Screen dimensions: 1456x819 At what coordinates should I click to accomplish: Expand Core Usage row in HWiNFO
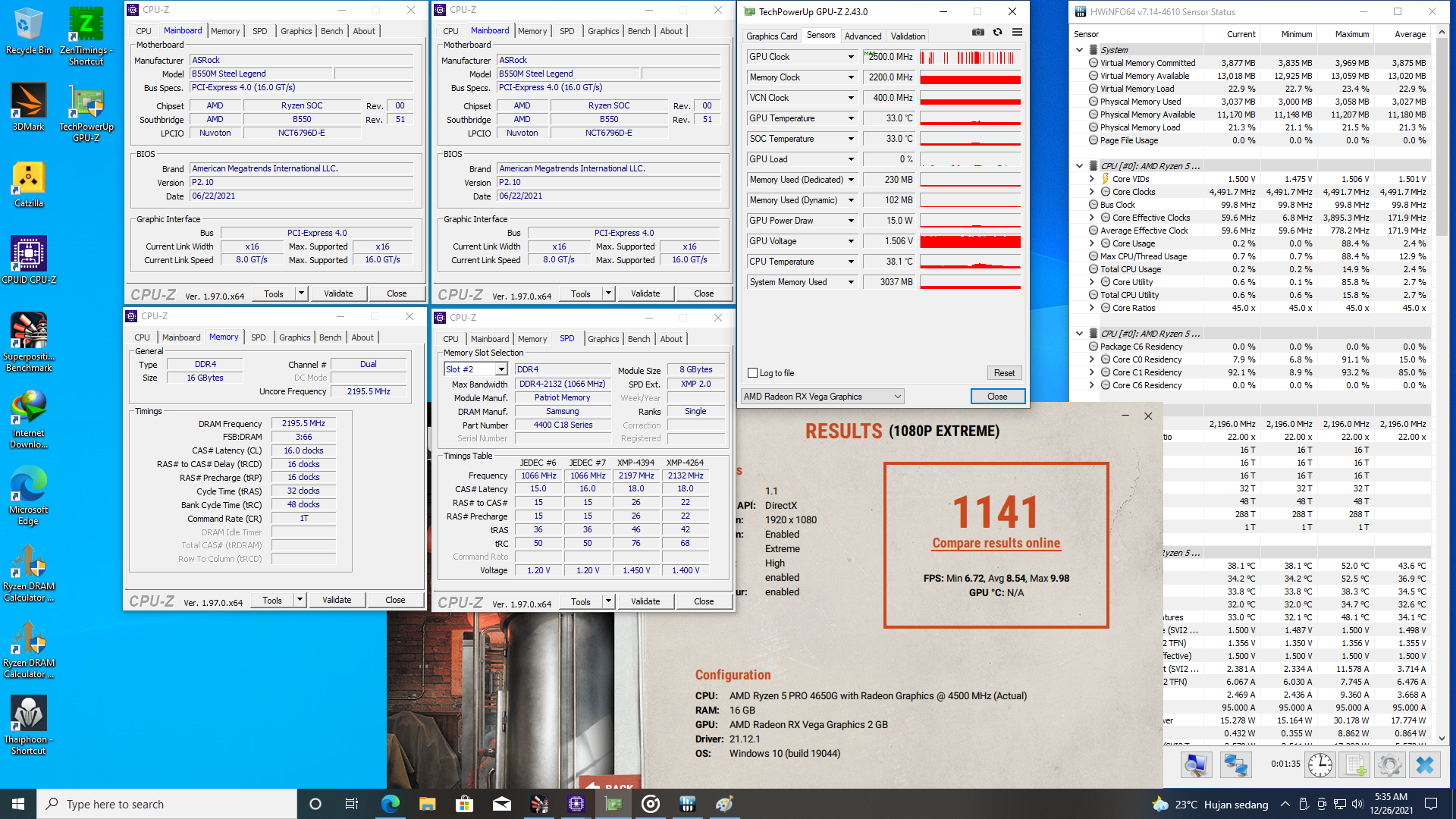tap(1092, 243)
